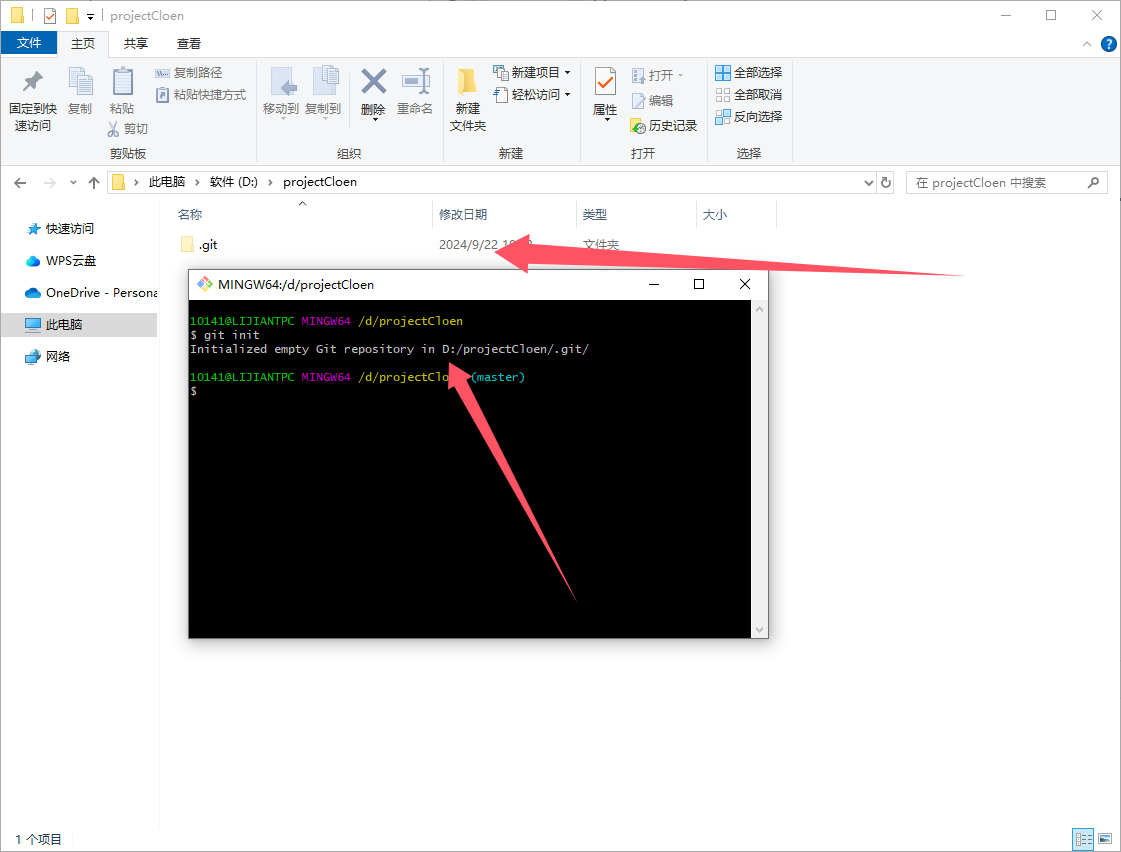Click the search magnifier icon

click(x=1092, y=182)
